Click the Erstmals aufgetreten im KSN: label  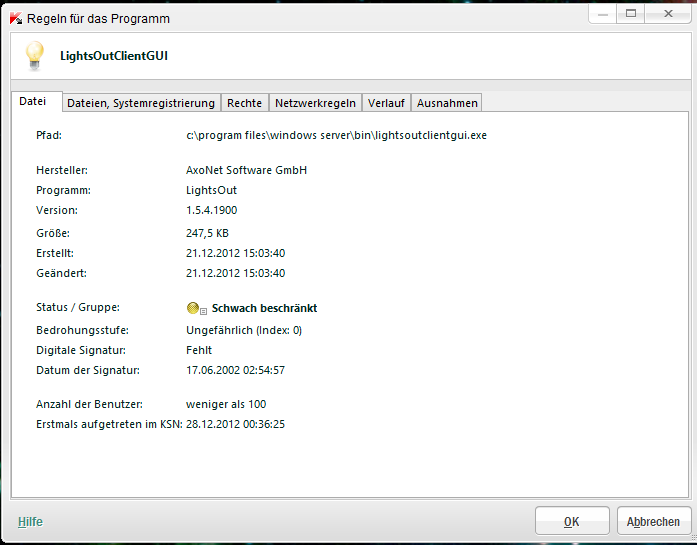tap(109, 425)
